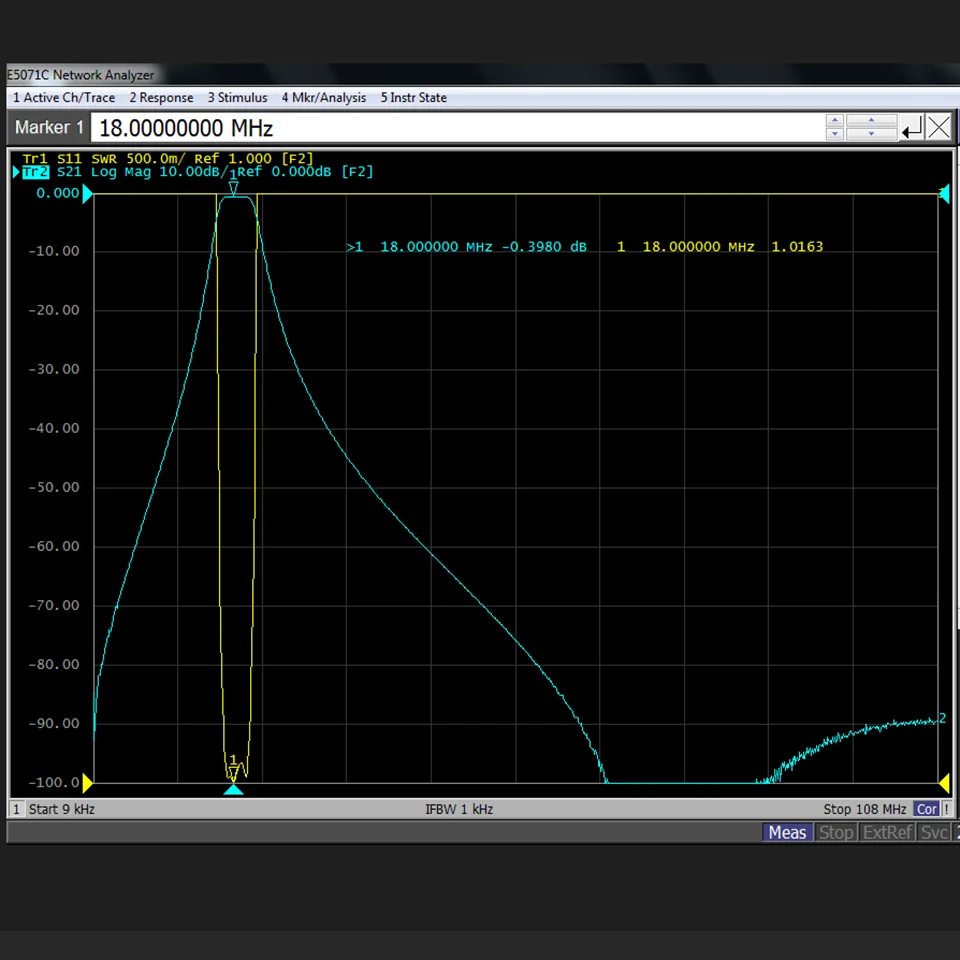The image size is (960, 960).
Task: Click the Start 9 kHz label
Action: (62, 809)
